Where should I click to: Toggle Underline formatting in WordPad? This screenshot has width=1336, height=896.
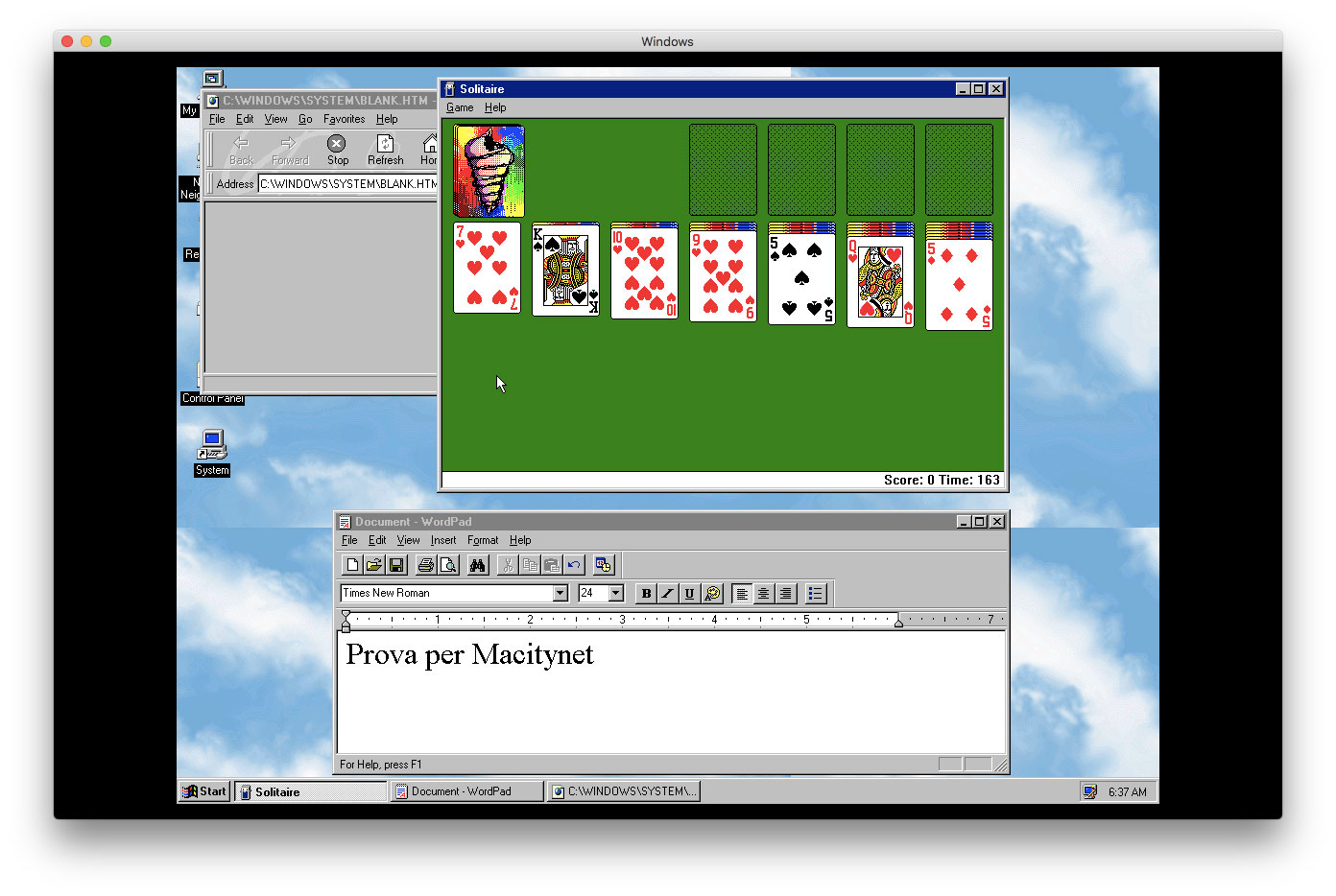pyautogui.click(x=689, y=594)
